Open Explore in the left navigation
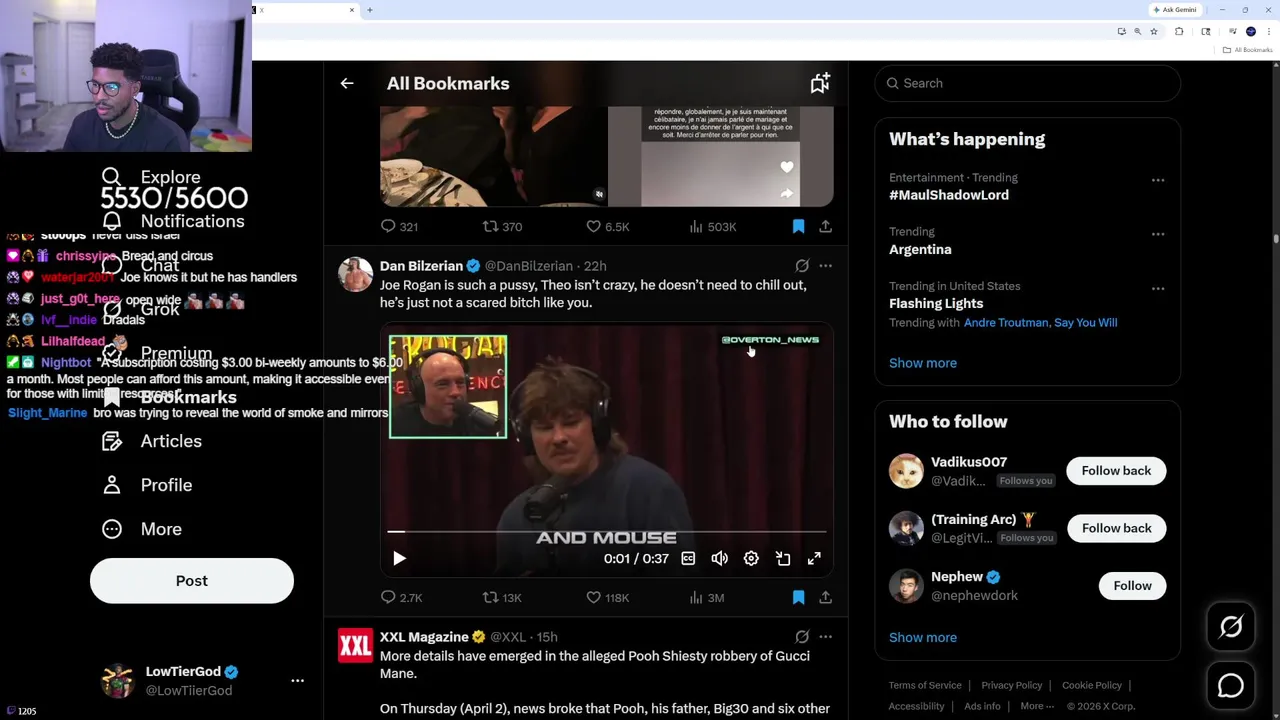Image resolution: width=1280 pixels, height=720 pixels. click(152, 177)
